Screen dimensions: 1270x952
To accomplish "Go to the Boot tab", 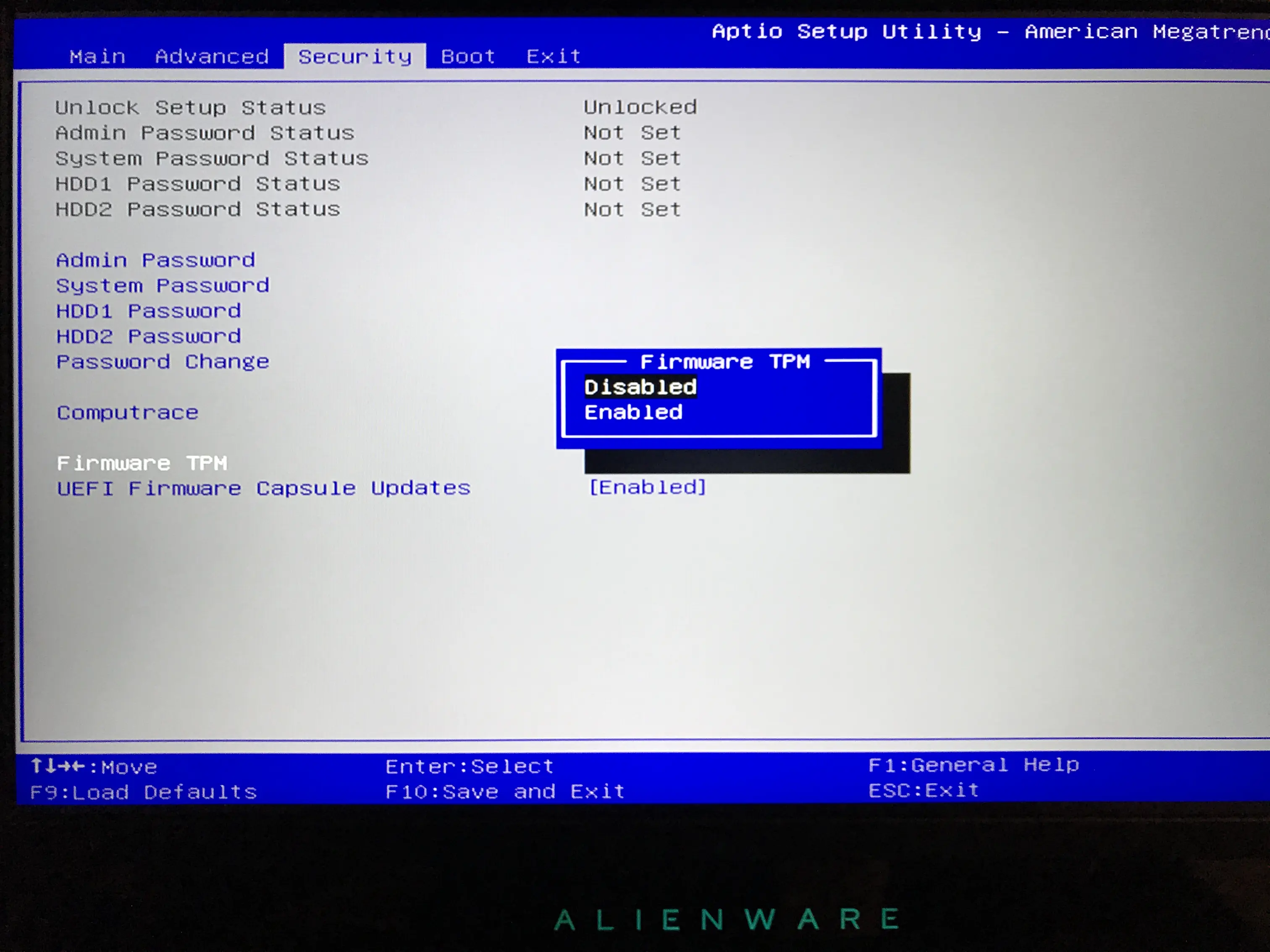I will tap(467, 56).
